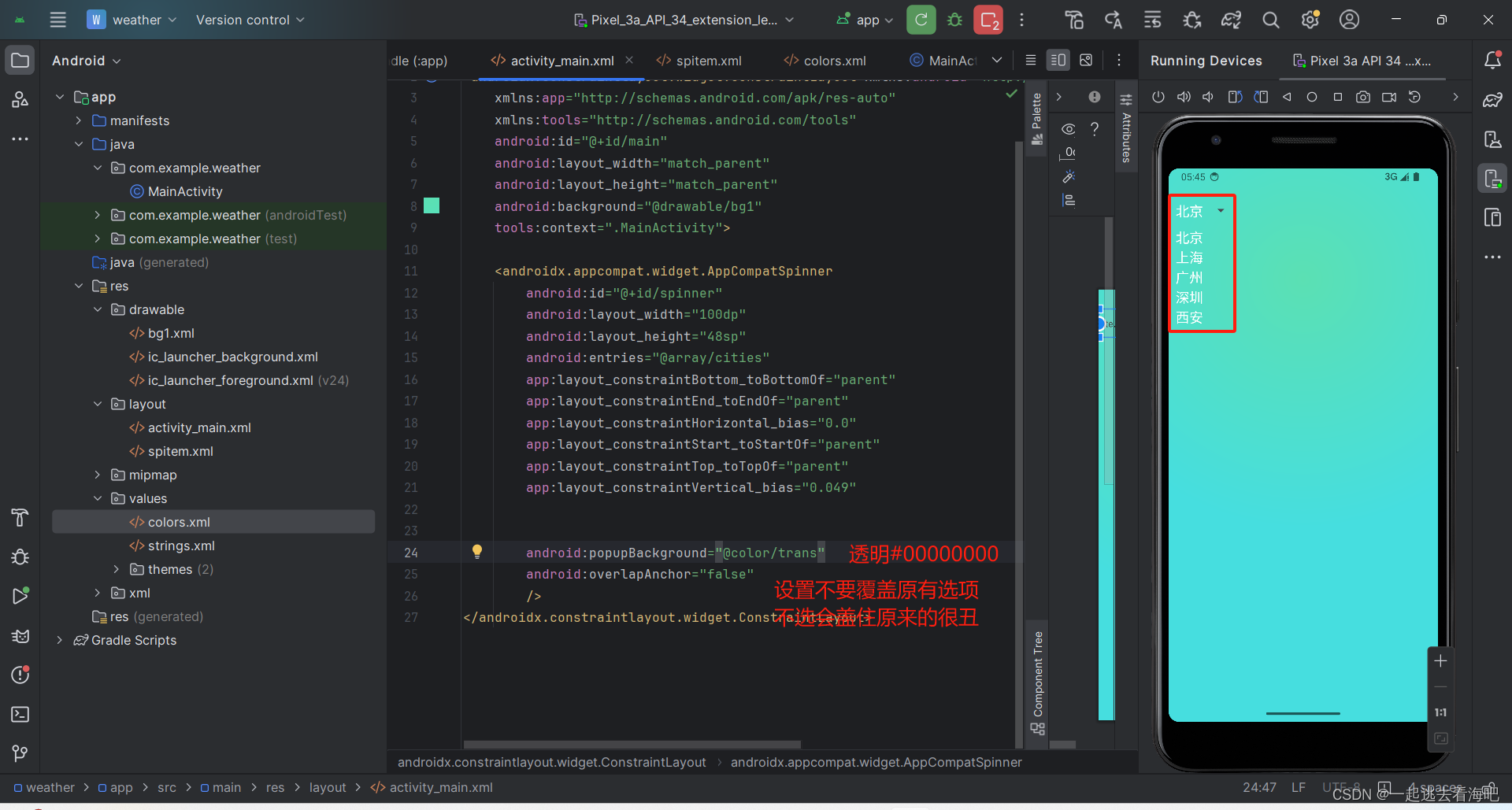Rerun the app with green button

click(921, 20)
